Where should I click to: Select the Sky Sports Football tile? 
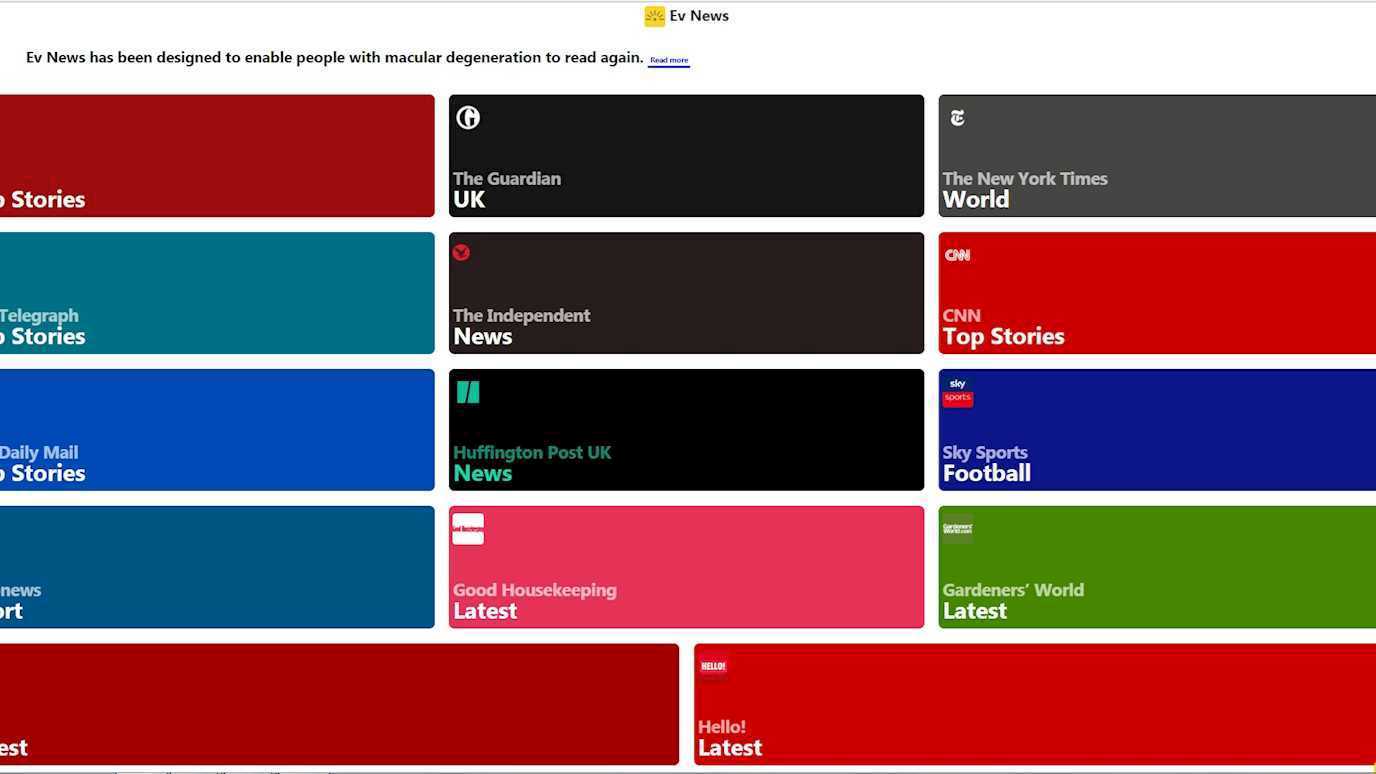(x=1156, y=430)
